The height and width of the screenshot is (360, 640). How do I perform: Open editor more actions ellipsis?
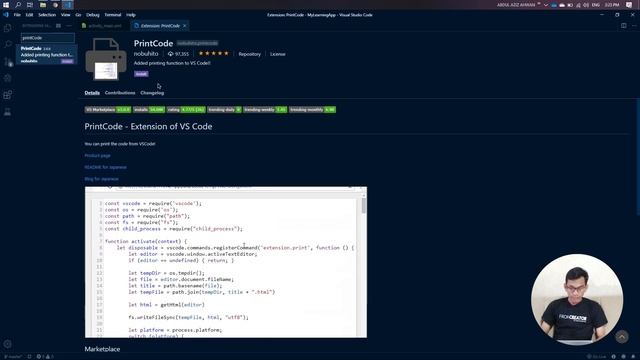[x=634, y=26]
